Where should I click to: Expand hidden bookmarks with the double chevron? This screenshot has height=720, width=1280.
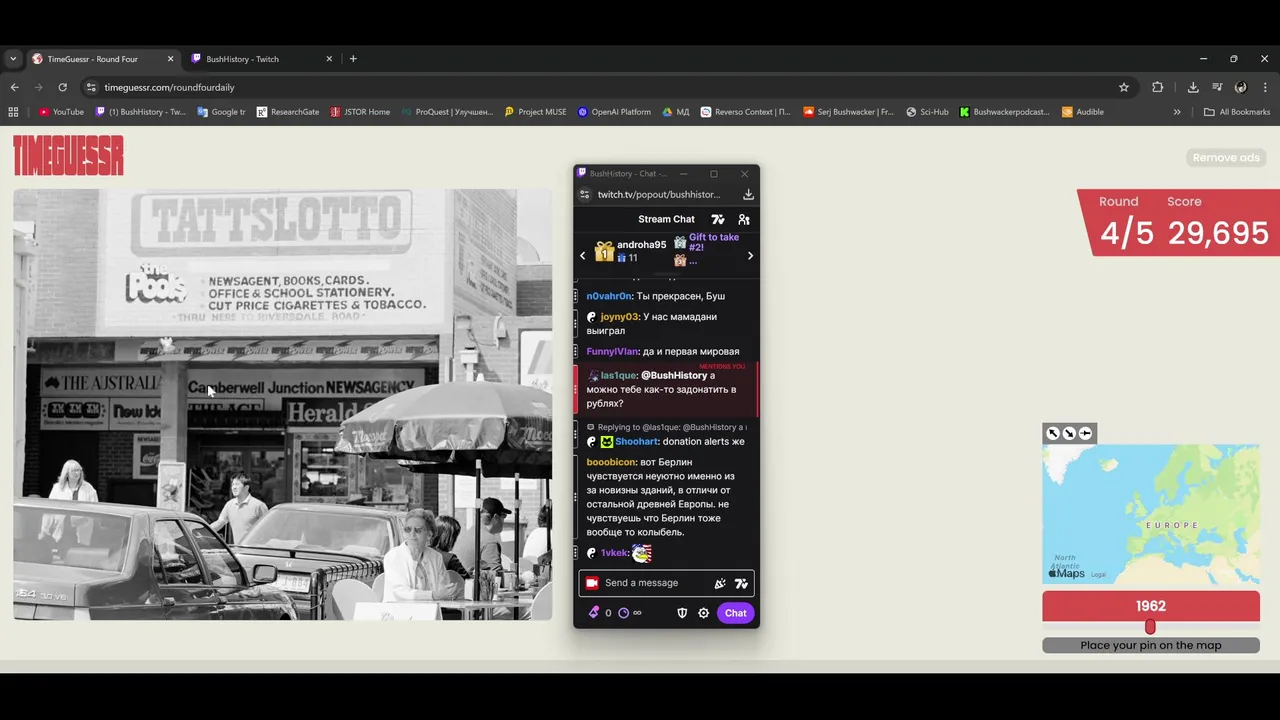pos(1177,112)
